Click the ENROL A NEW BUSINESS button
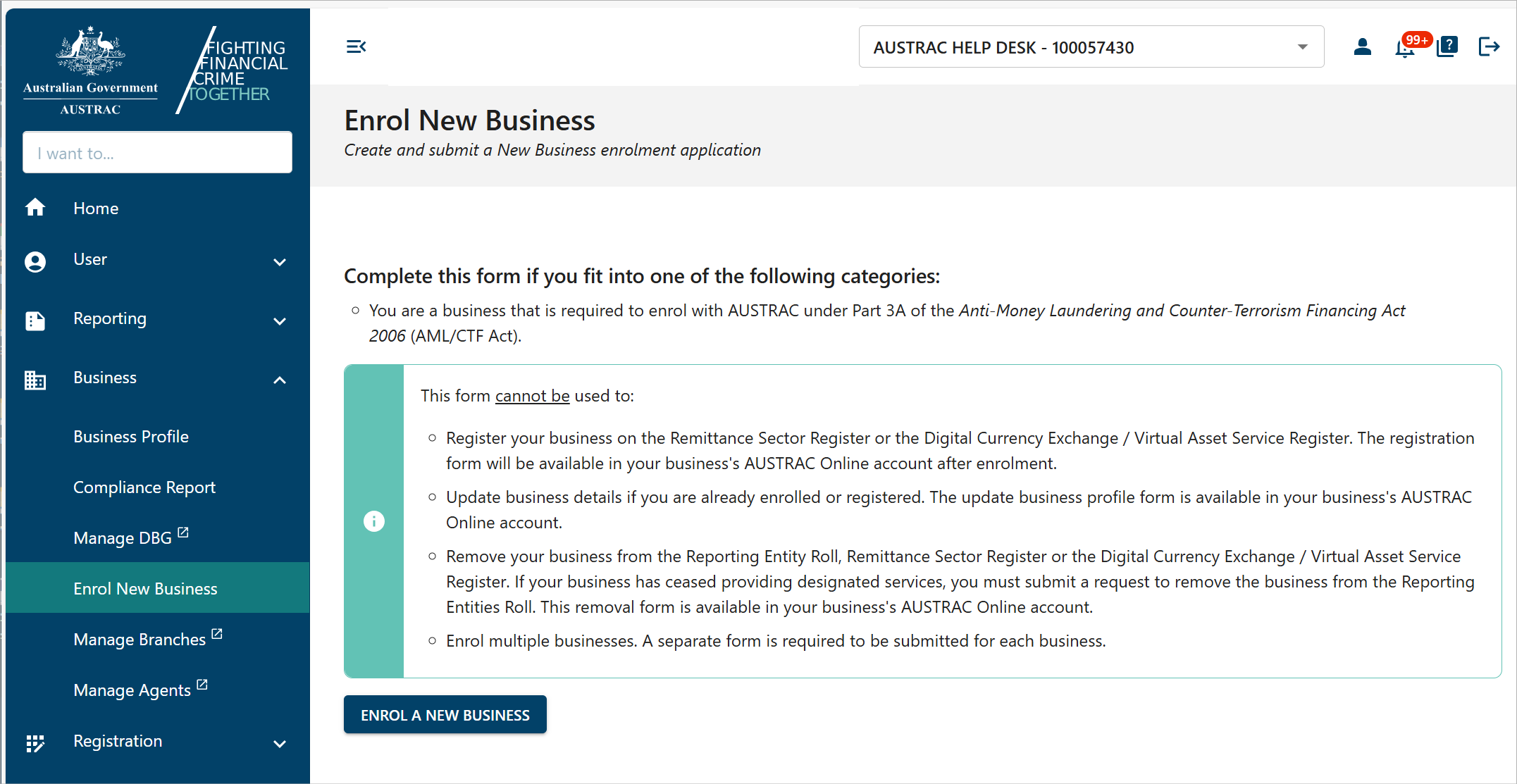 445,714
